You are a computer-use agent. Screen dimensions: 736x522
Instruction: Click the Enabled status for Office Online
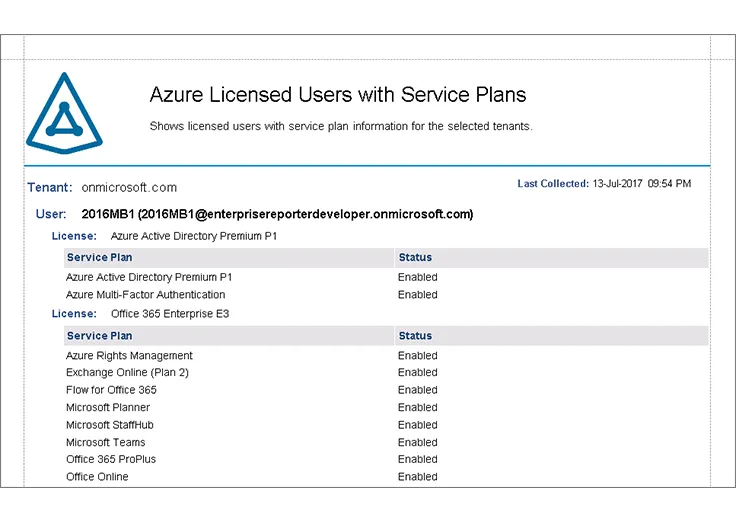pyautogui.click(x=417, y=477)
